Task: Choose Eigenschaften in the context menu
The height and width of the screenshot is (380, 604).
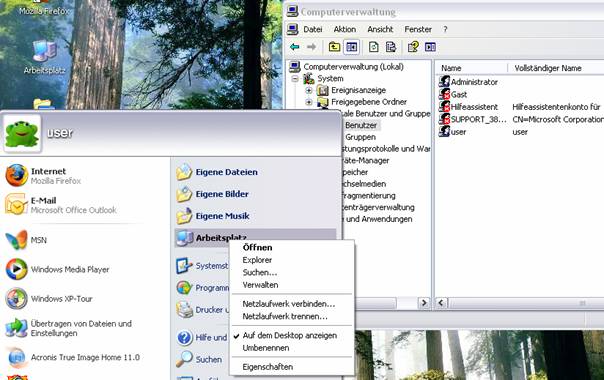Action: [292, 367]
